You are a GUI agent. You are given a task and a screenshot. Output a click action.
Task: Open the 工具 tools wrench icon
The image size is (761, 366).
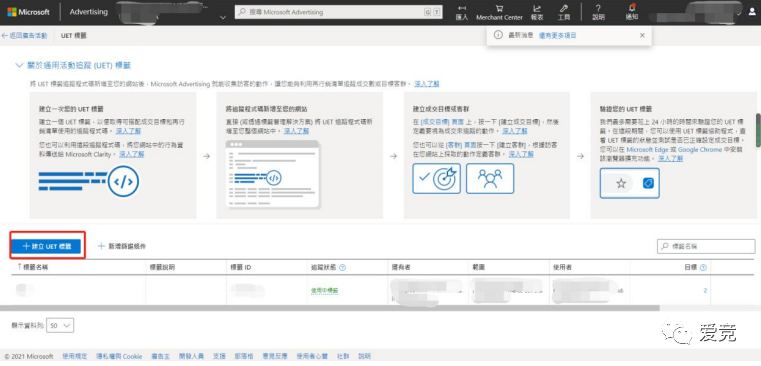coord(563,8)
